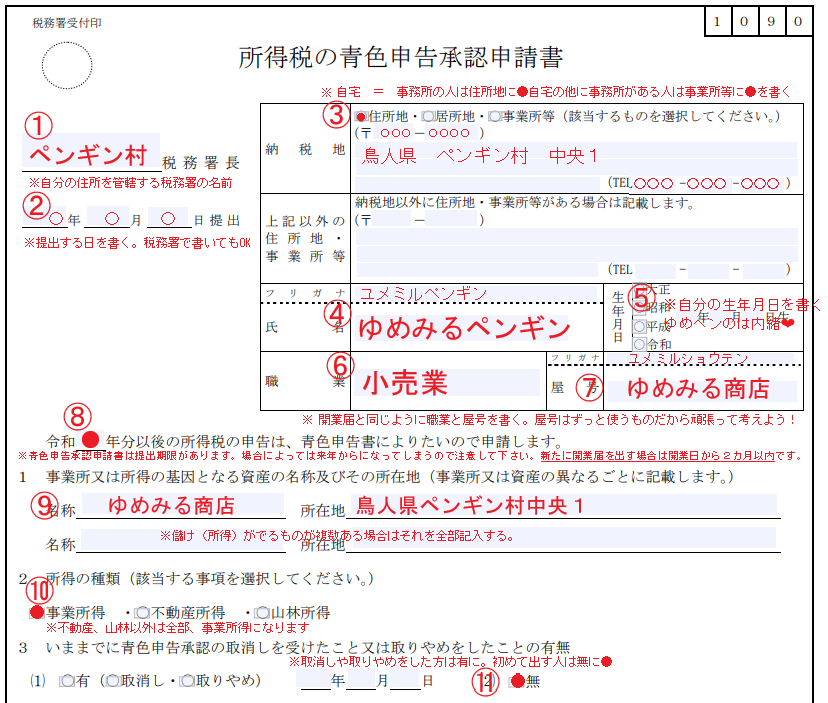The height and width of the screenshot is (703, 828).
Task: Select the 住所地 radio button
Action: tap(361, 117)
